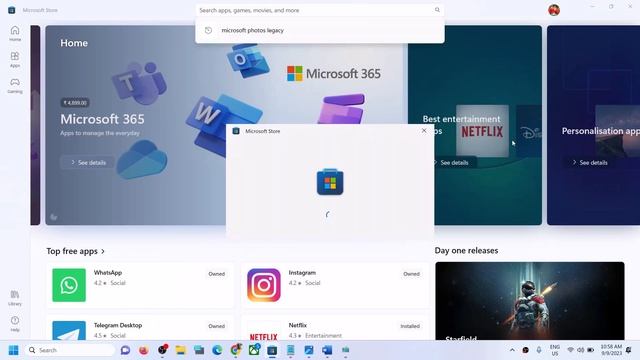640x360 pixels.
Task: Open the Telegram Desktop app name
Action: pos(118,325)
